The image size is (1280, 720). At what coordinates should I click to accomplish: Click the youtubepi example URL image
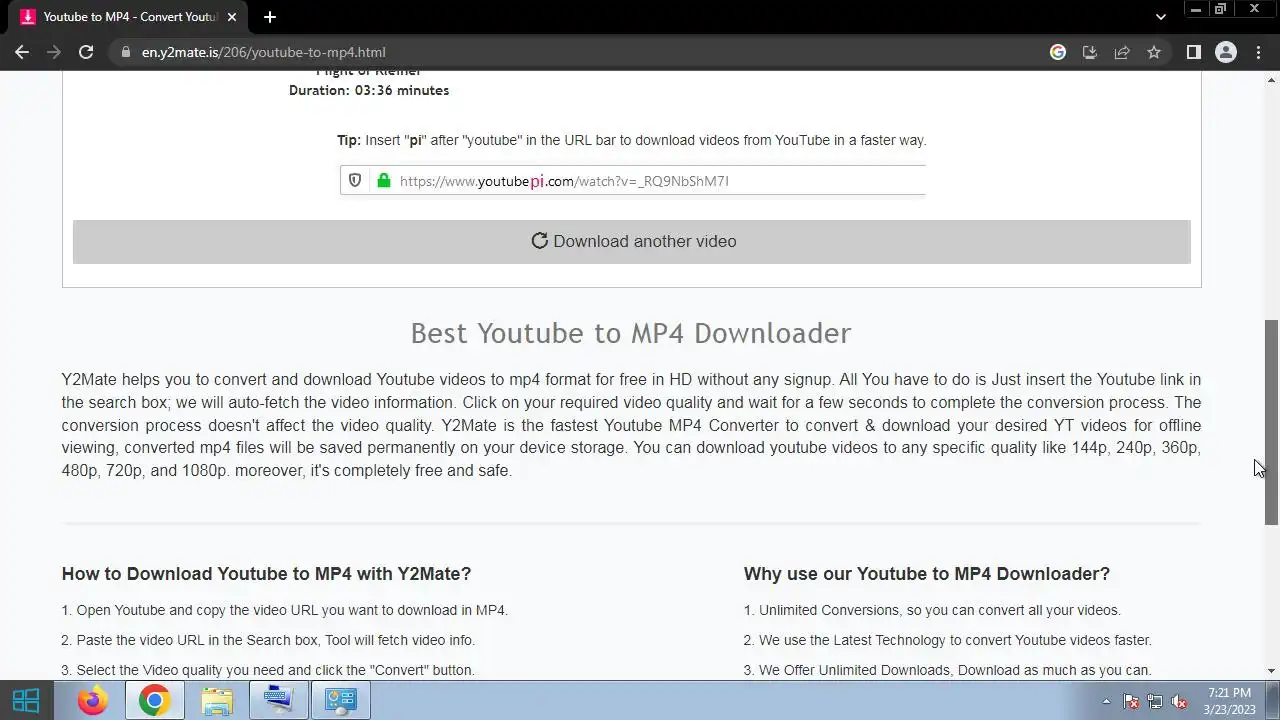pyautogui.click(x=632, y=181)
